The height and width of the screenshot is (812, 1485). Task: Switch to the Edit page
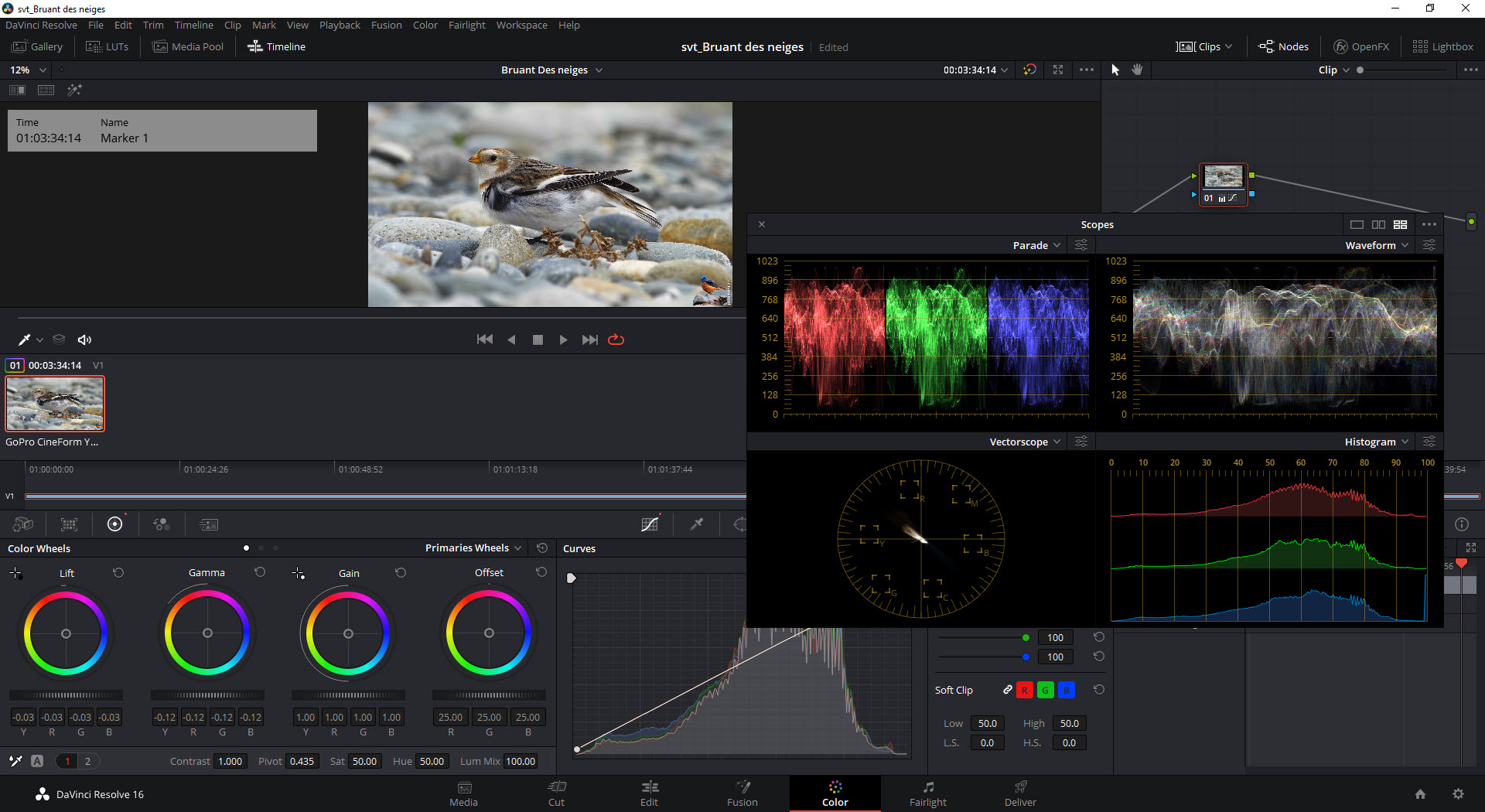click(x=649, y=793)
